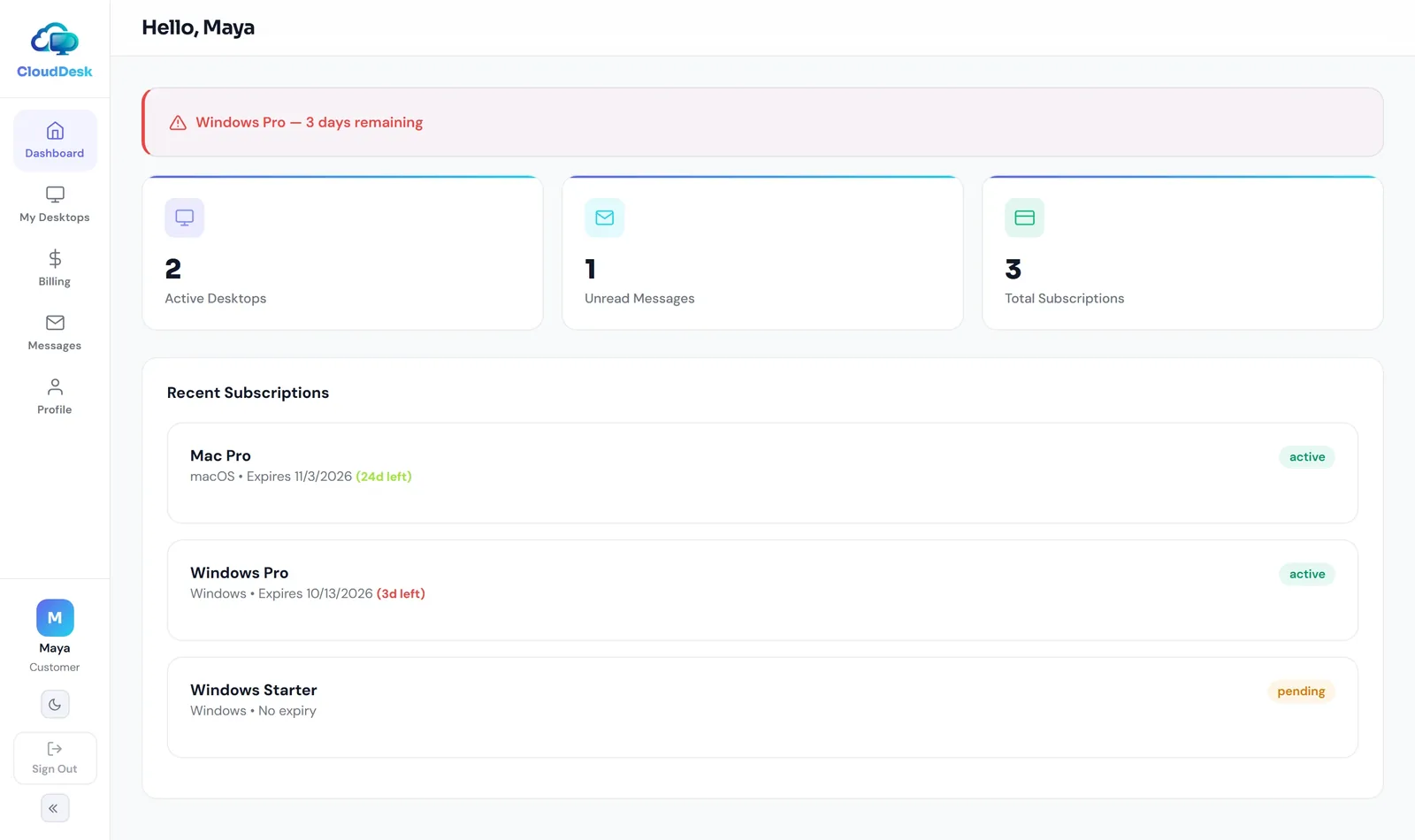Toggle dark mode with the moon icon

click(x=55, y=705)
